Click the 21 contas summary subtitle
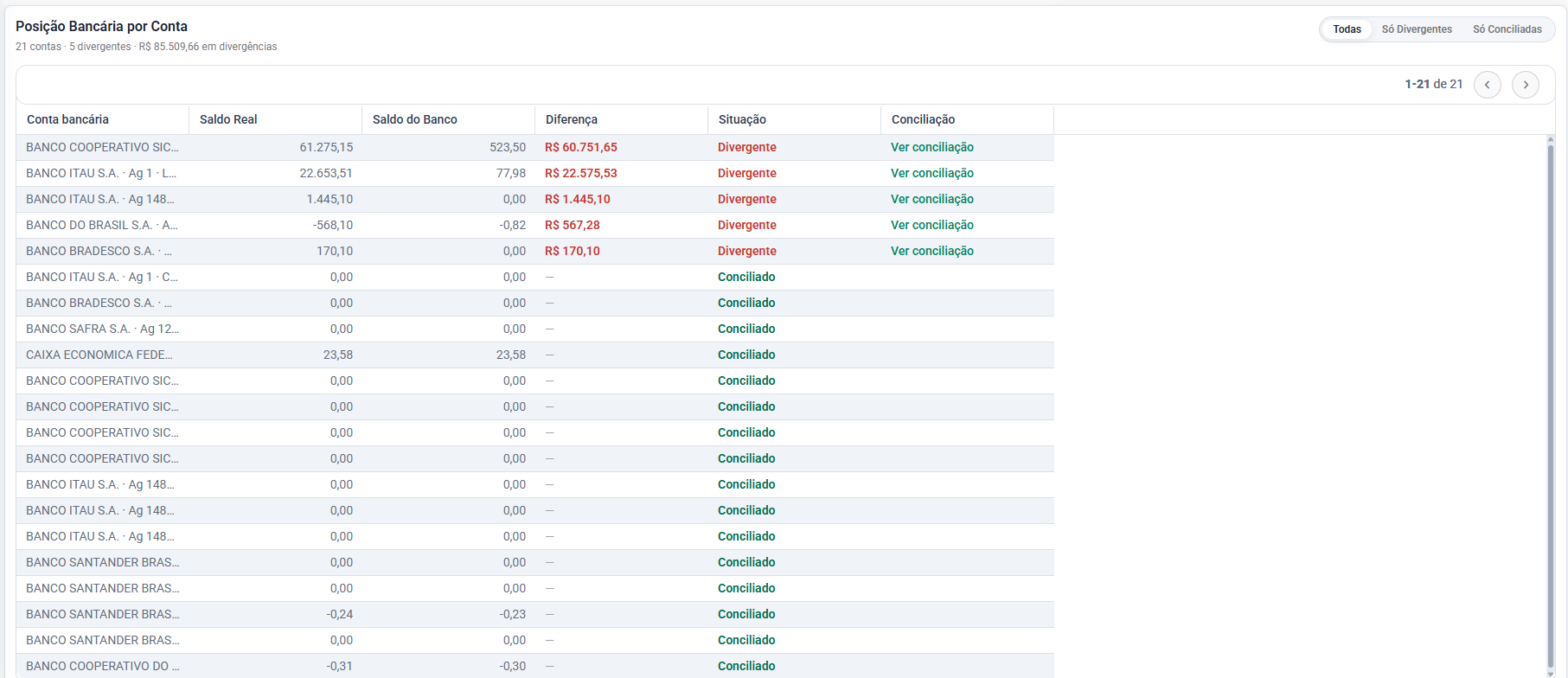Image resolution: width=1568 pixels, height=678 pixels. [146, 47]
